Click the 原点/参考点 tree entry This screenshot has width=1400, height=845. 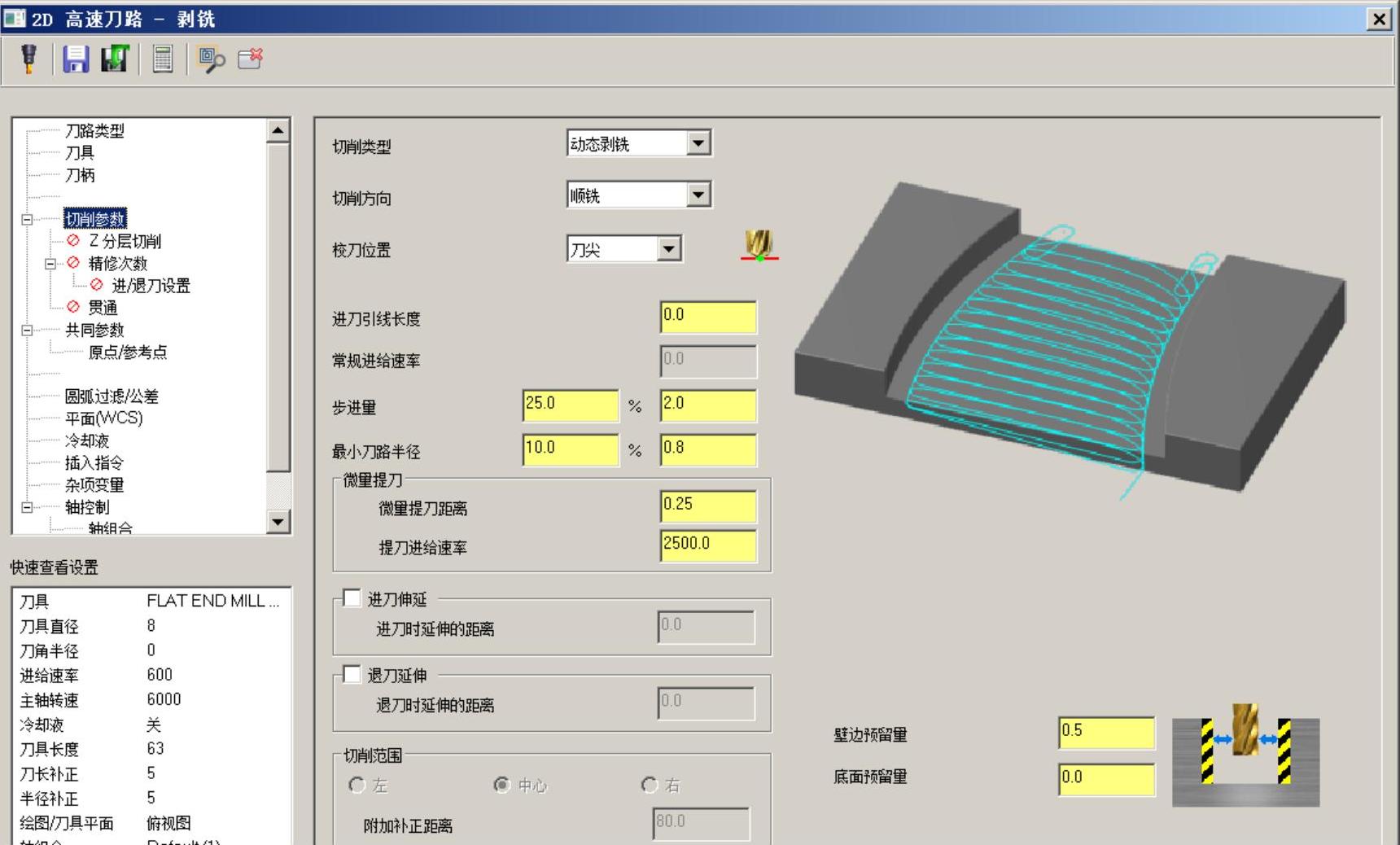coord(128,352)
